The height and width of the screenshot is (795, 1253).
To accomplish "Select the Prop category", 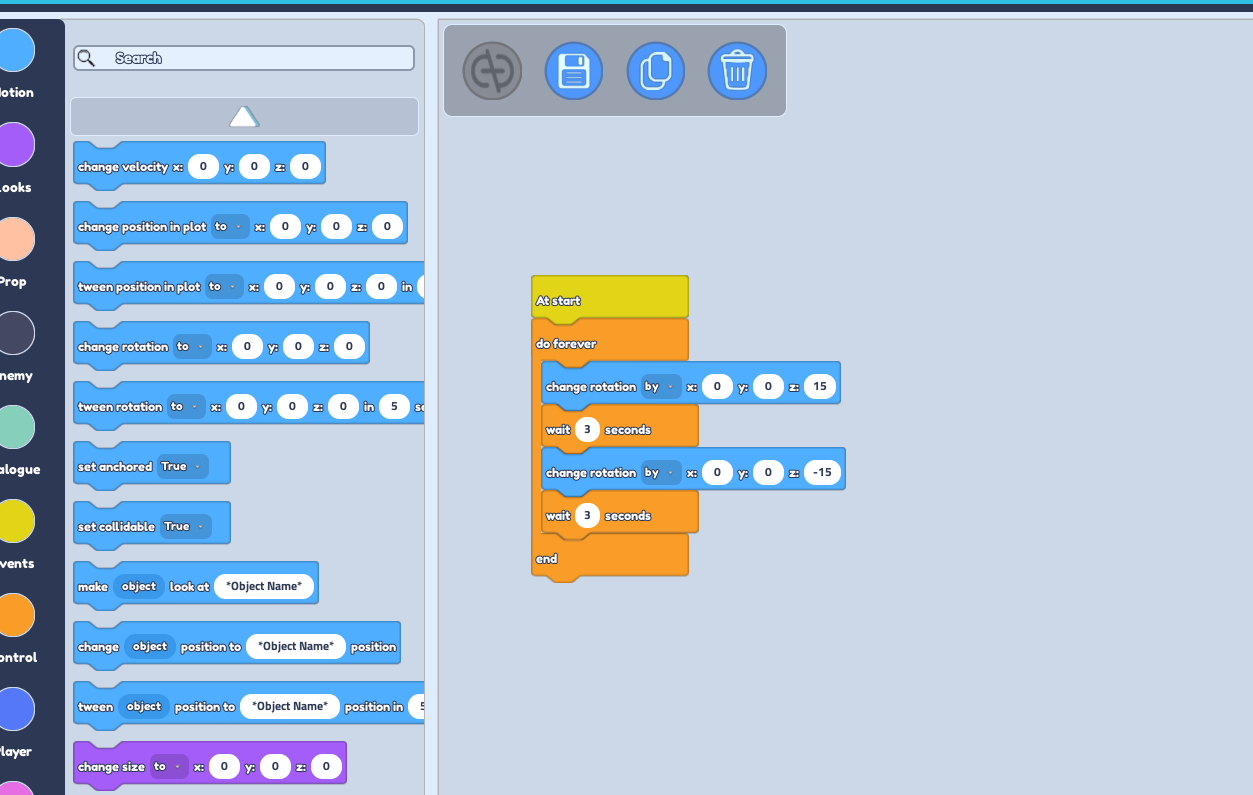I will tap(16, 239).
